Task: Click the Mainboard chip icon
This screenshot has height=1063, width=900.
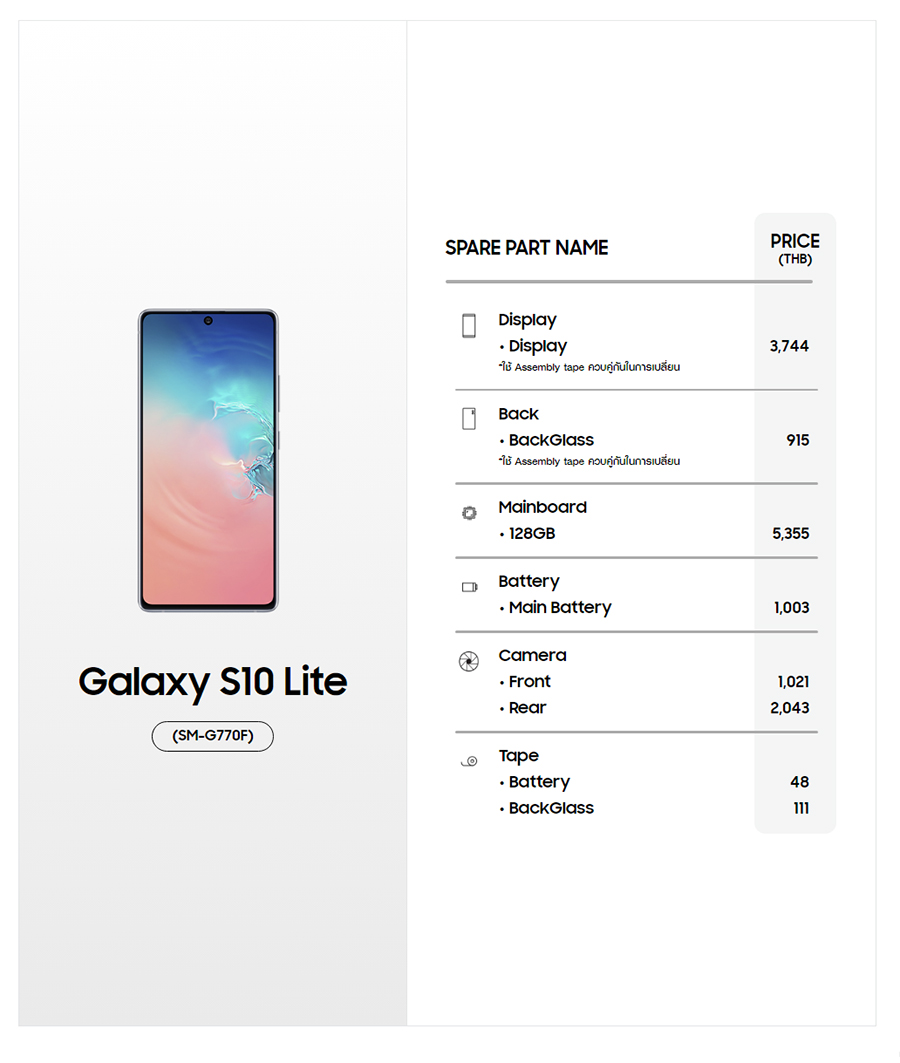Action: [x=469, y=513]
